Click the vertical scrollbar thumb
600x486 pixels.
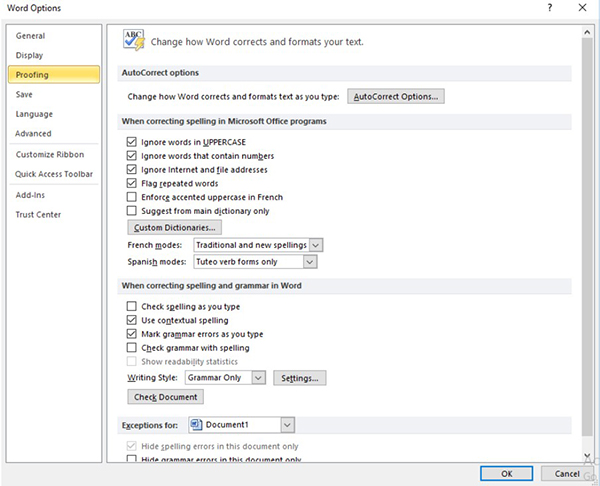coord(587,237)
